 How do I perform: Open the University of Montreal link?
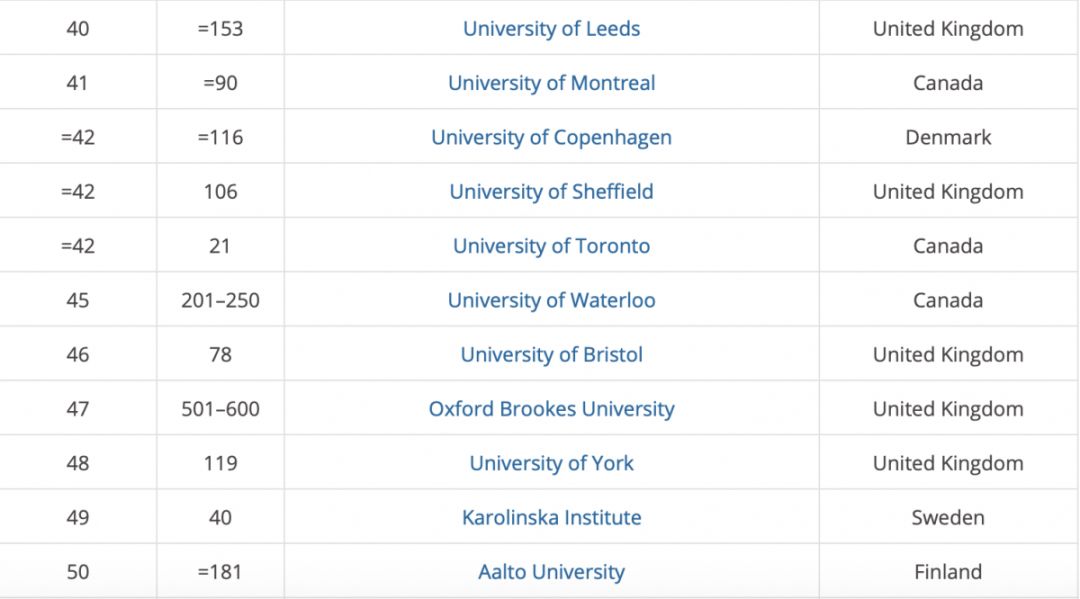click(551, 83)
